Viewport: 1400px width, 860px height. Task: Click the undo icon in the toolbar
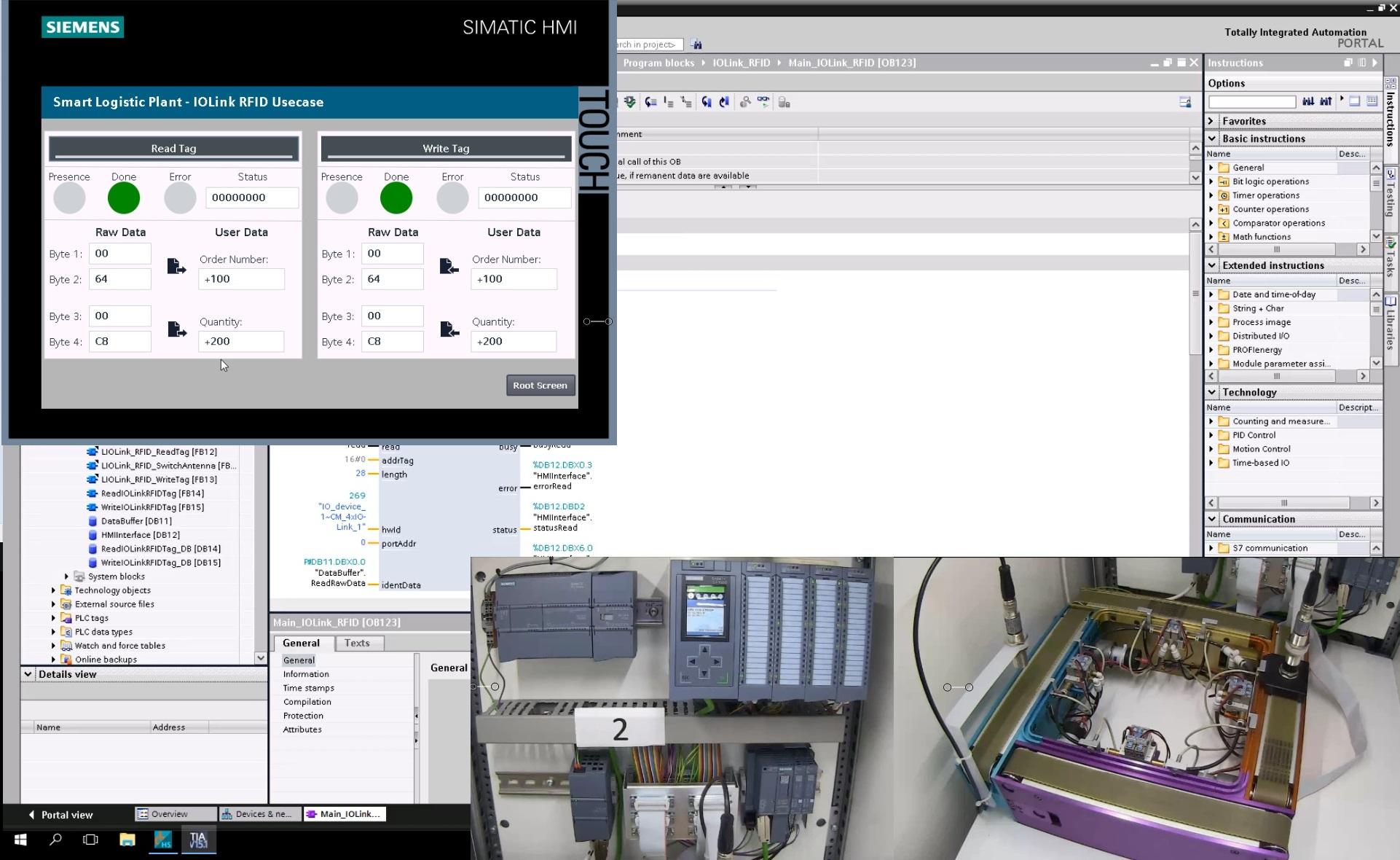(706, 102)
